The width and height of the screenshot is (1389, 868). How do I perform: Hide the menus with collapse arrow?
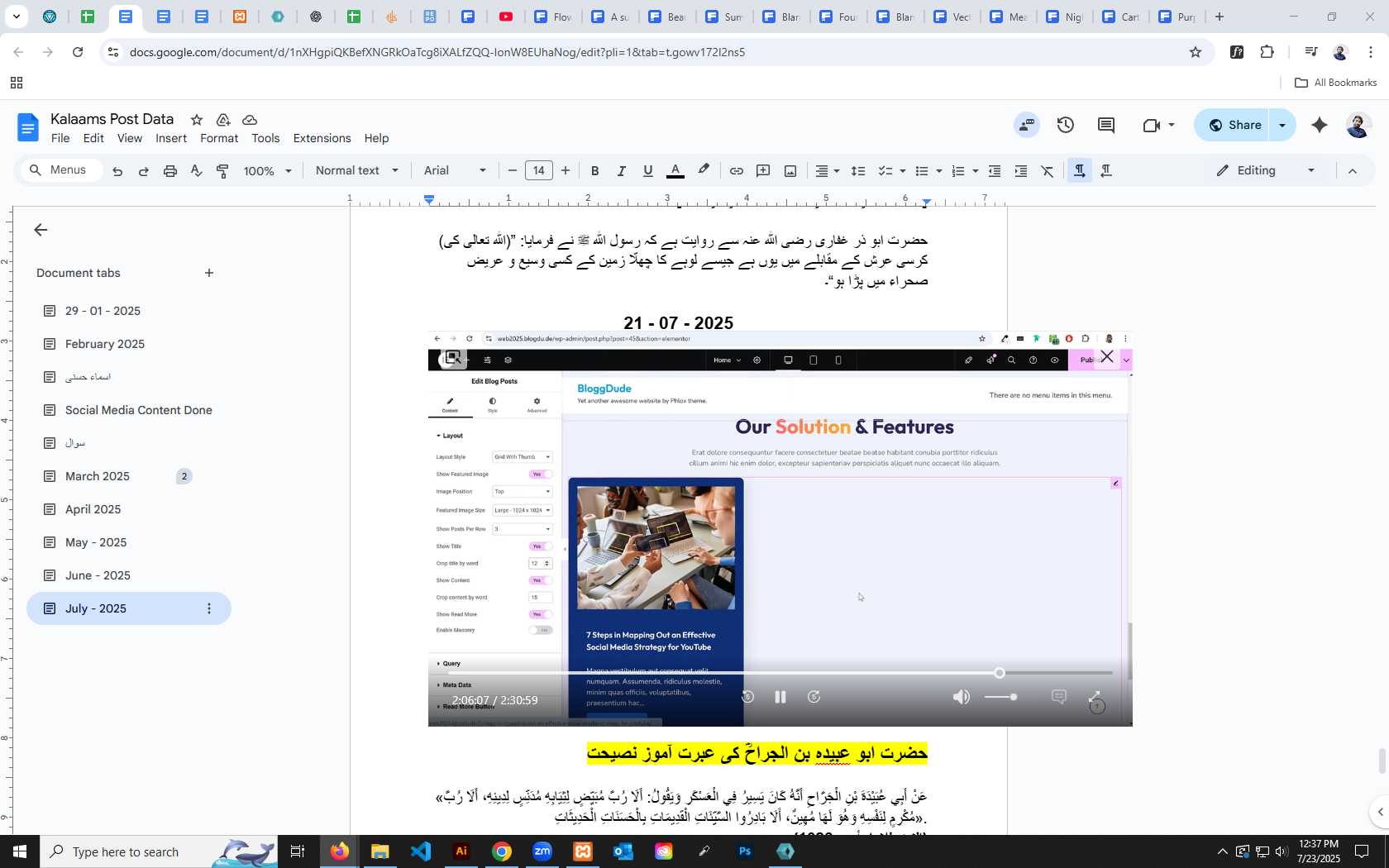1353,171
